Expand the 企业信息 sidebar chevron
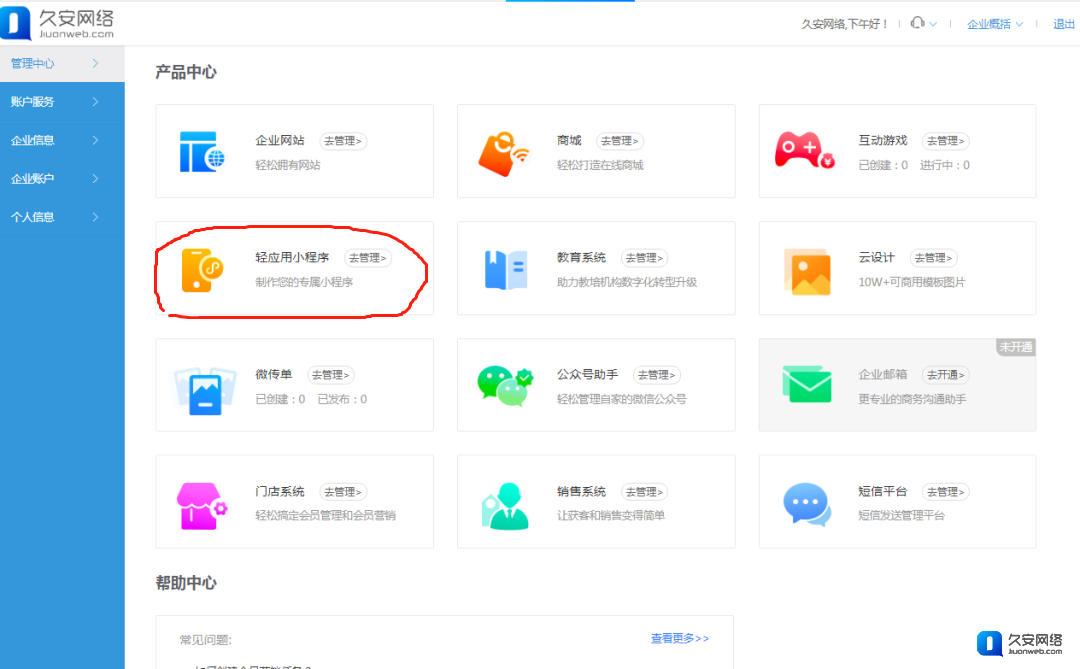 click(95, 141)
